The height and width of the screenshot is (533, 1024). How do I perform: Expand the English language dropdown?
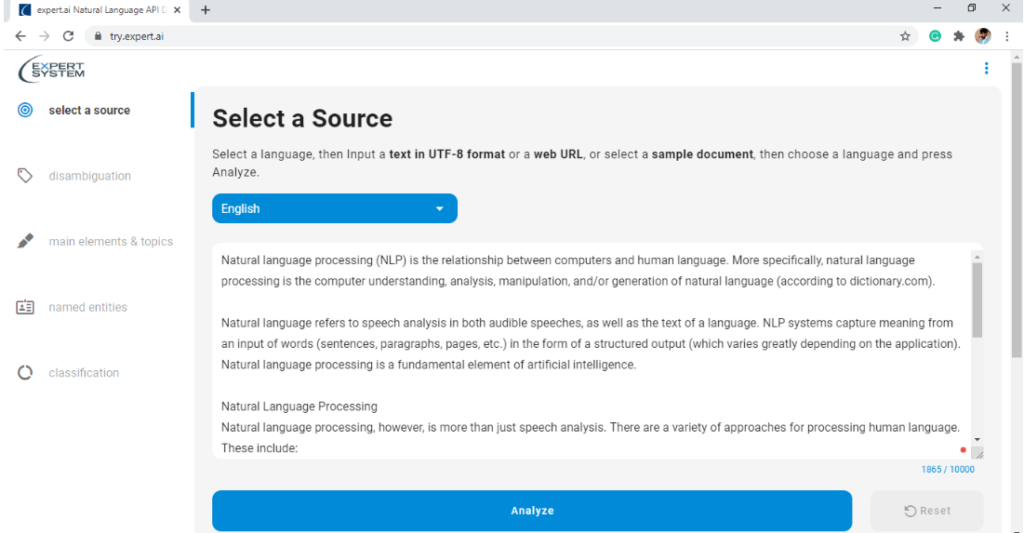tap(334, 208)
